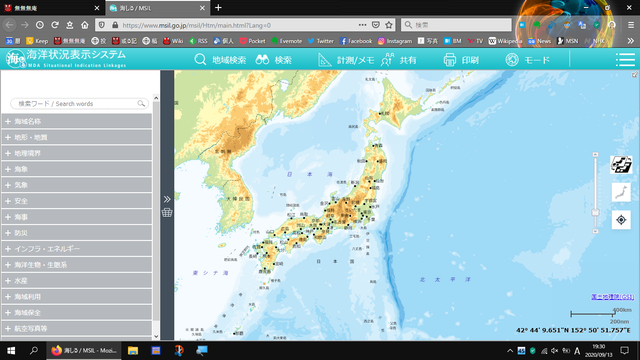The width and height of the screenshot is (640, 360).
Task: Click the fullscreen expand icon at map corner
Action: (635, 75)
